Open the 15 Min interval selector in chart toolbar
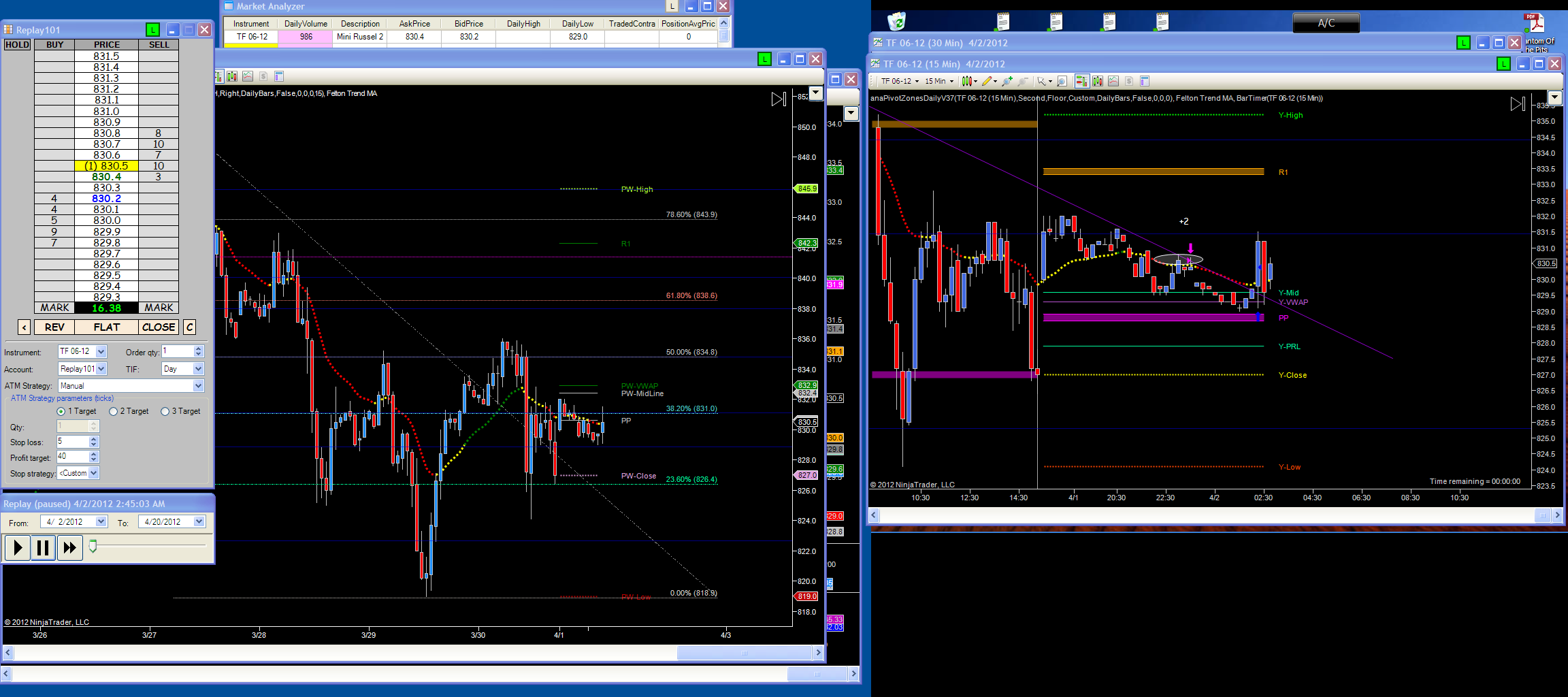This screenshot has width=1568, height=697. 939,81
